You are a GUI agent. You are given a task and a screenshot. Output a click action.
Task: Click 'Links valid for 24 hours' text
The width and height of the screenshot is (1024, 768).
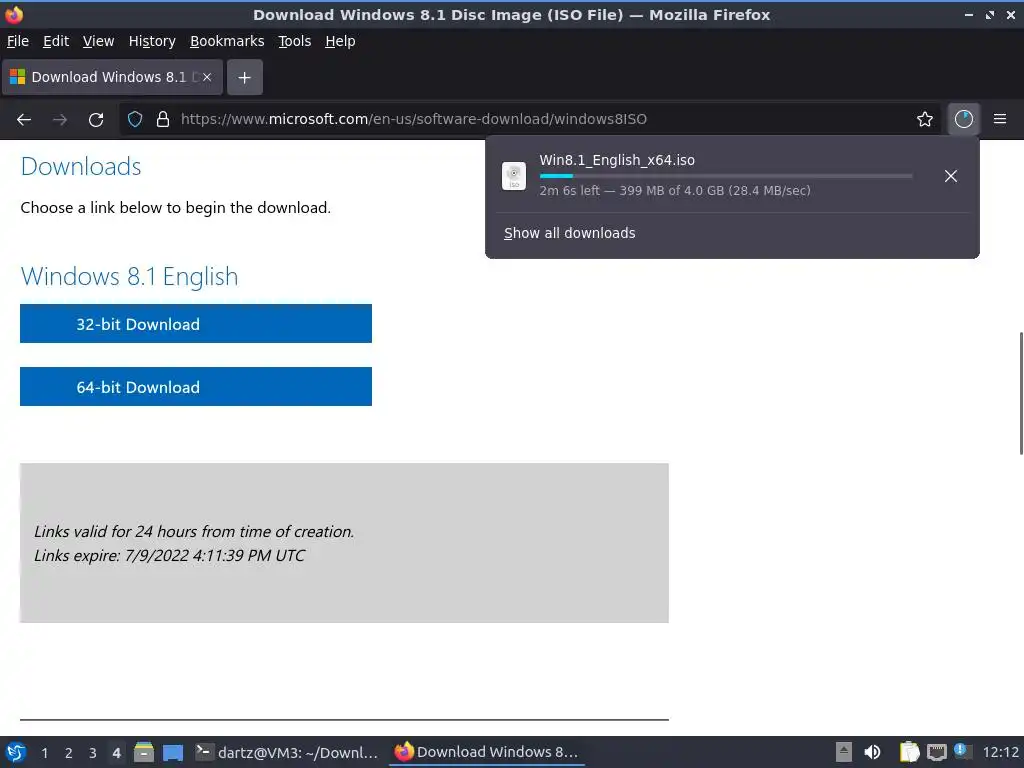point(194,532)
